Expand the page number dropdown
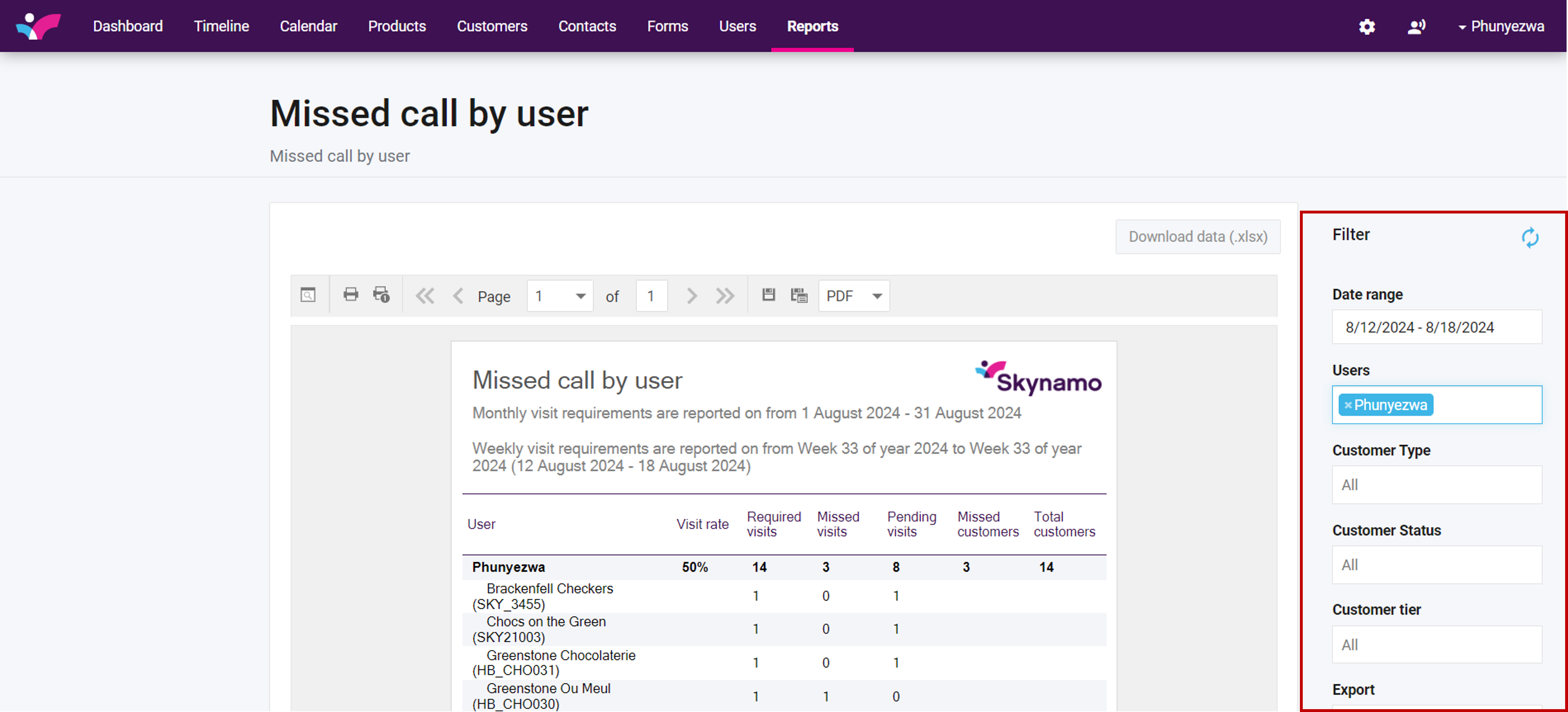1568x712 pixels. pos(580,296)
